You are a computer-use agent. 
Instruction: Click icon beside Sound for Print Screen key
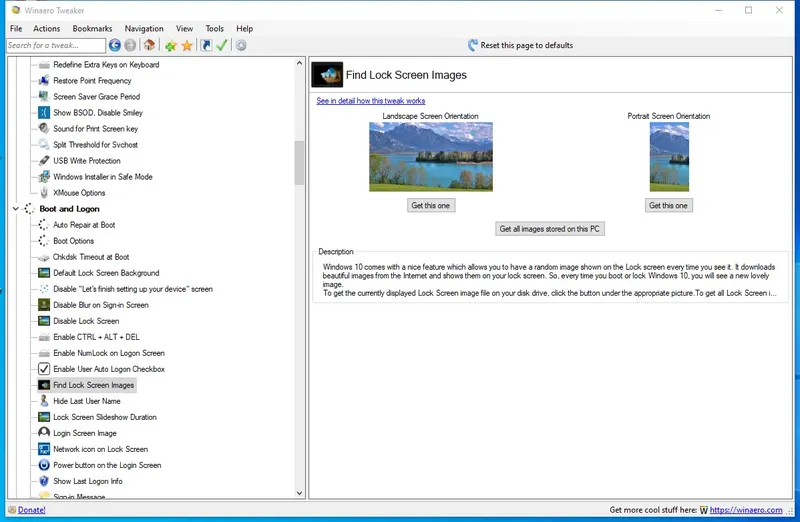pyautogui.click(x=44, y=129)
